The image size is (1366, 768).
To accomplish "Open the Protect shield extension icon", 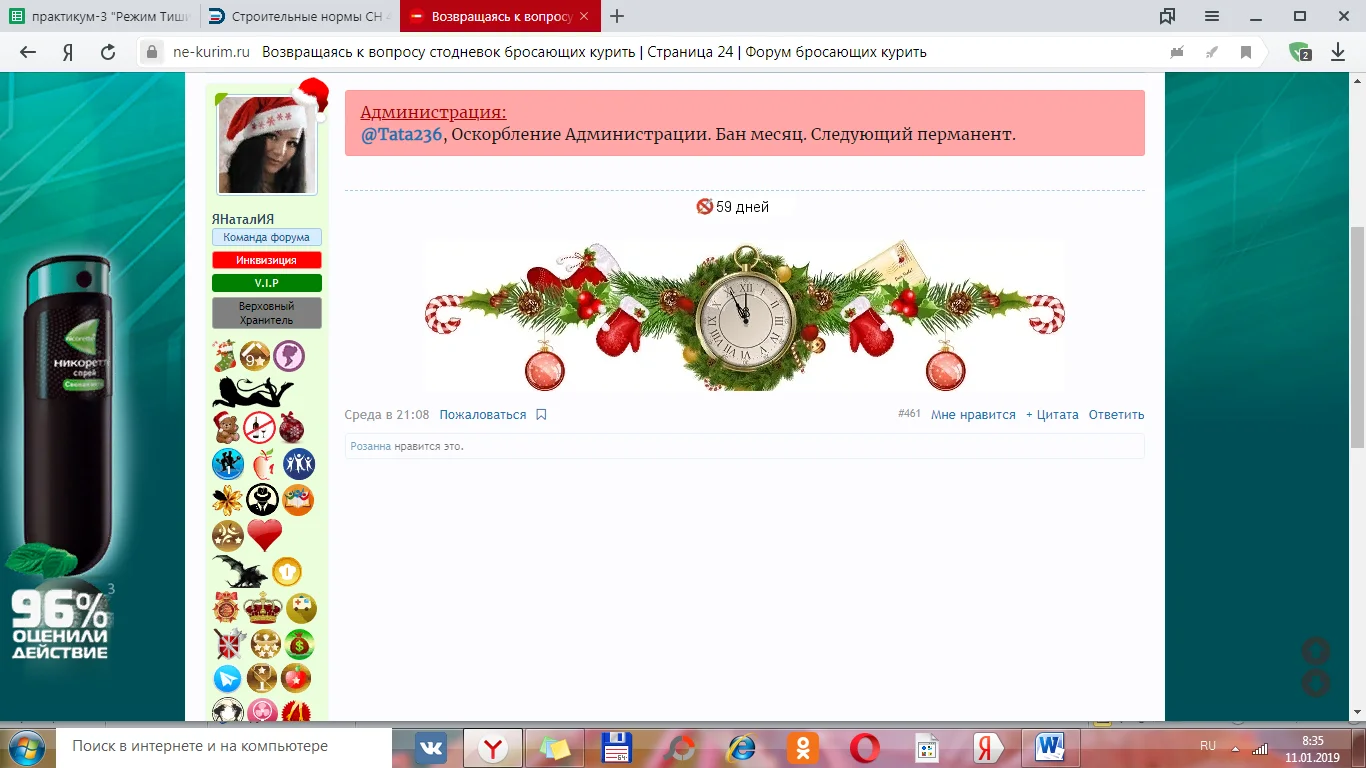I will click(1300, 52).
